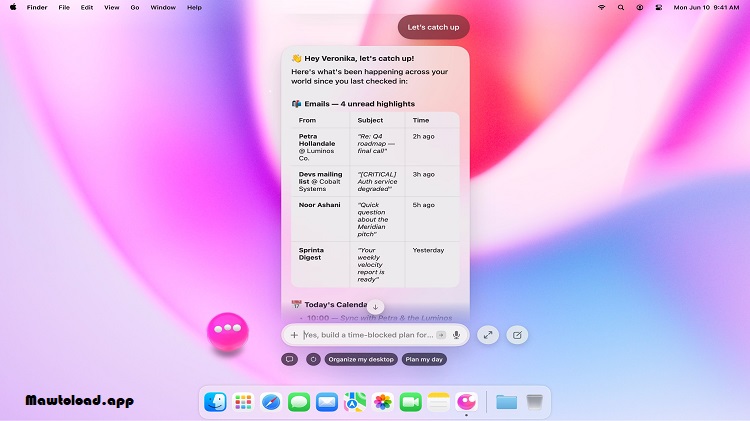Viewport: 750px width, 421px height.
Task: Open the Go menu
Action: click(x=135, y=8)
